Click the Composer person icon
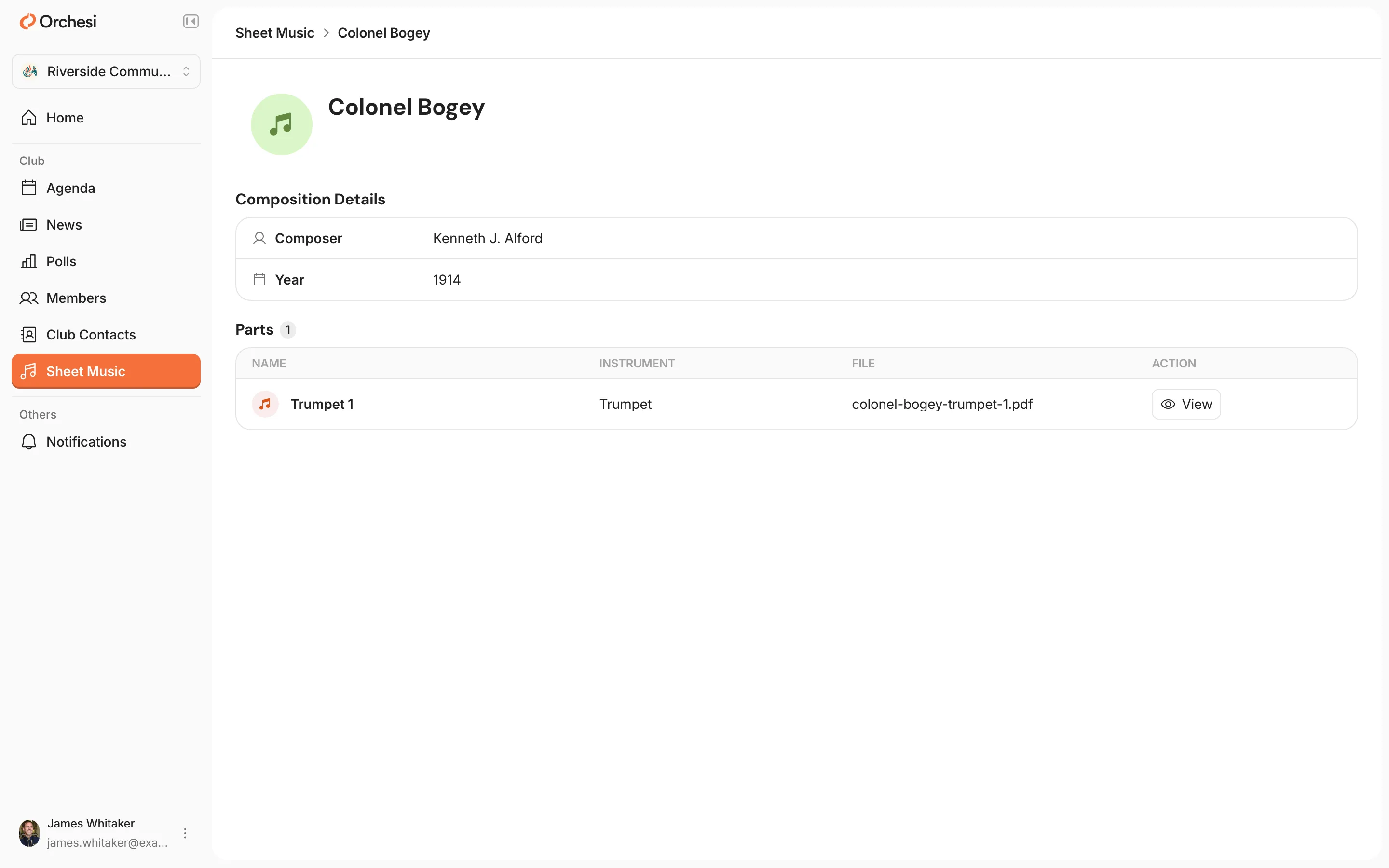1389x868 pixels. 259,238
